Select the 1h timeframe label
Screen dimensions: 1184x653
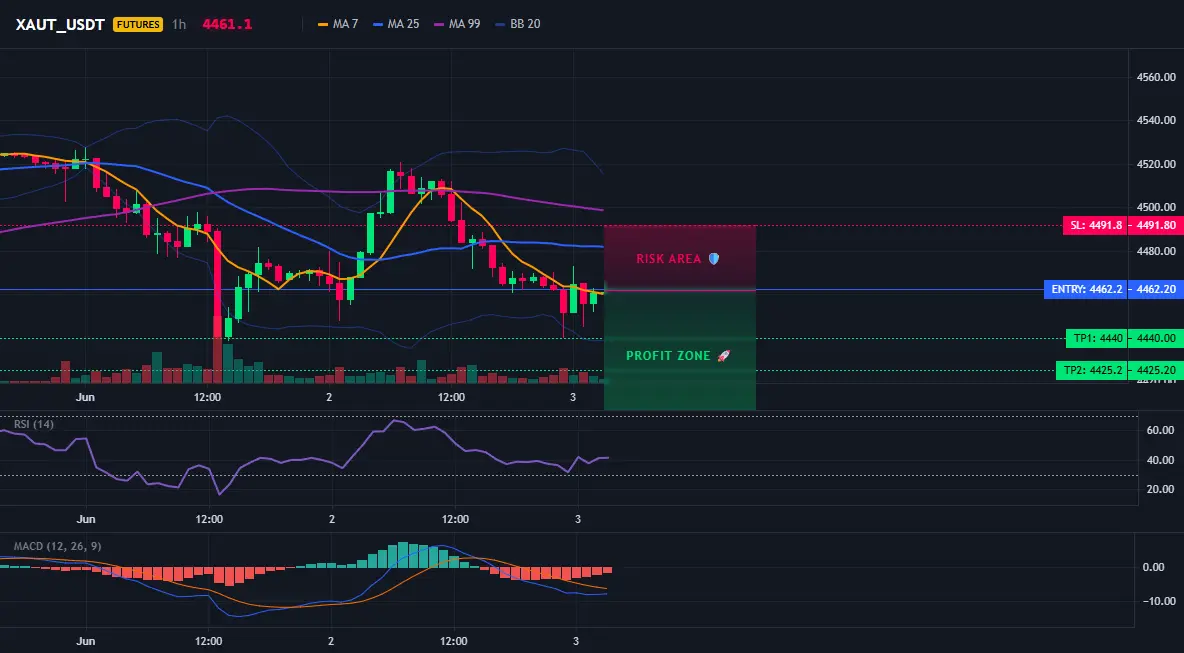click(x=179, y=24)
